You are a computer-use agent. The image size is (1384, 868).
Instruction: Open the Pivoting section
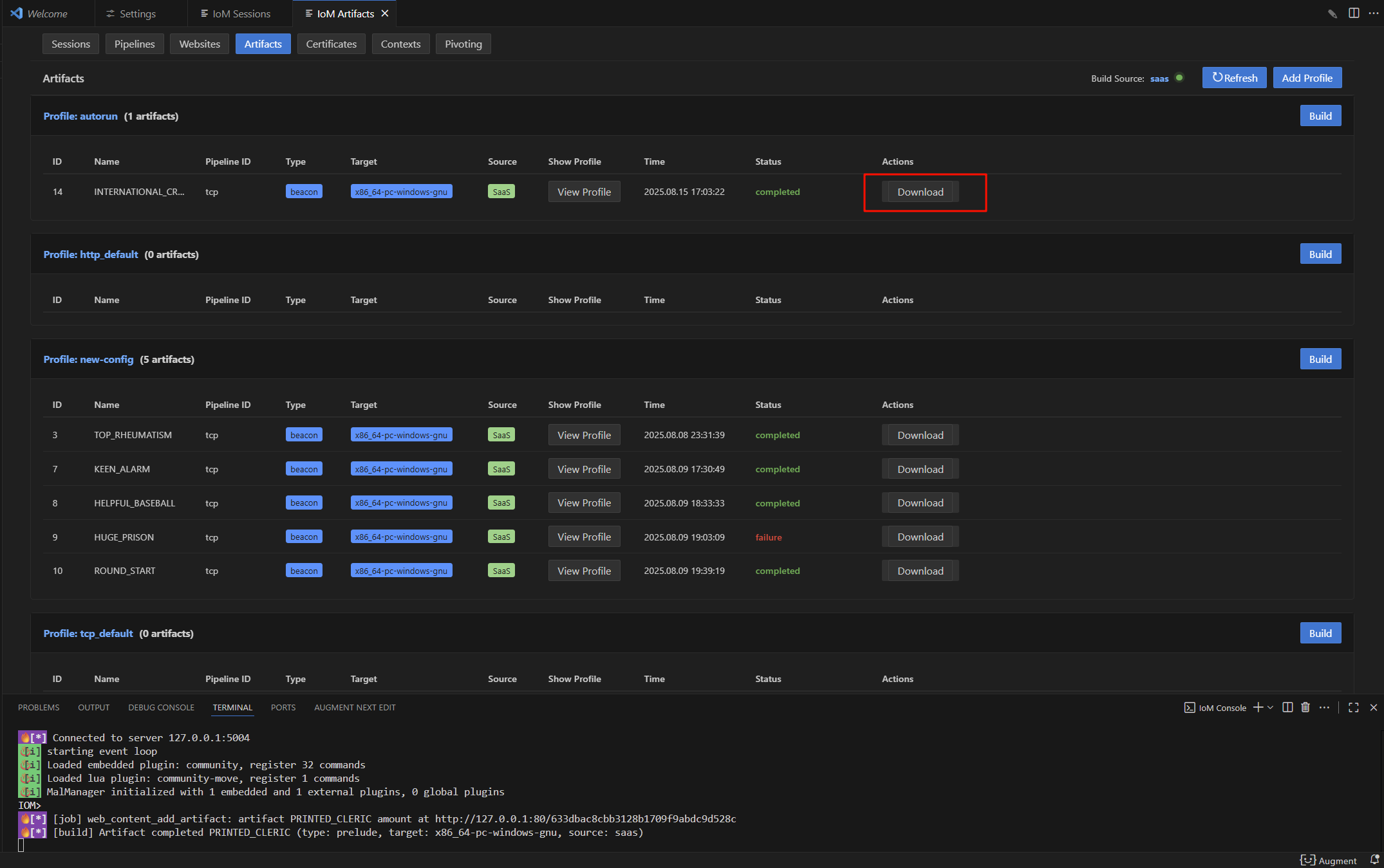tap(463, 44)
